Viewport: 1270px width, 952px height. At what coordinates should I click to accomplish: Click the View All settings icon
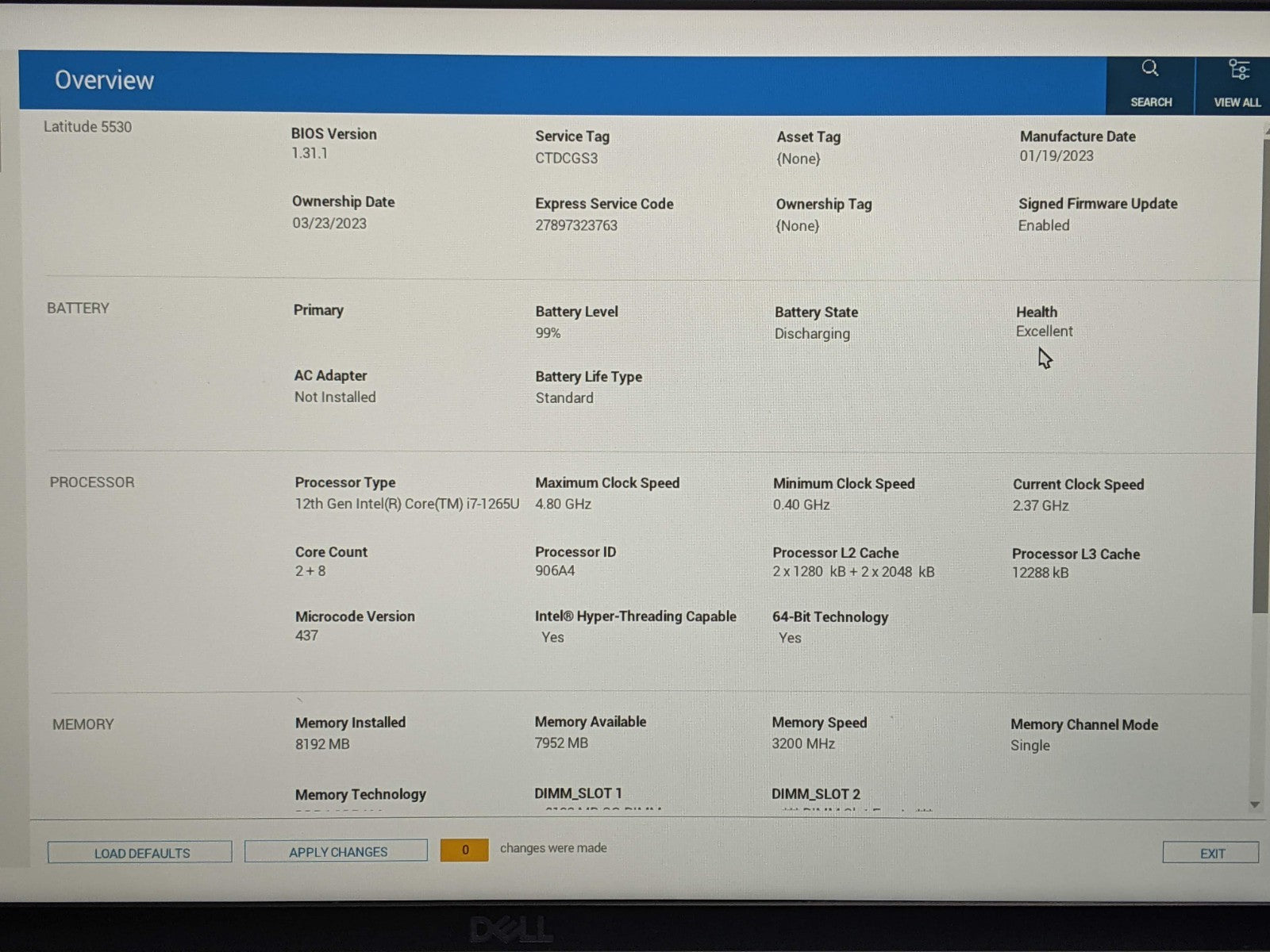(1237, 71)
